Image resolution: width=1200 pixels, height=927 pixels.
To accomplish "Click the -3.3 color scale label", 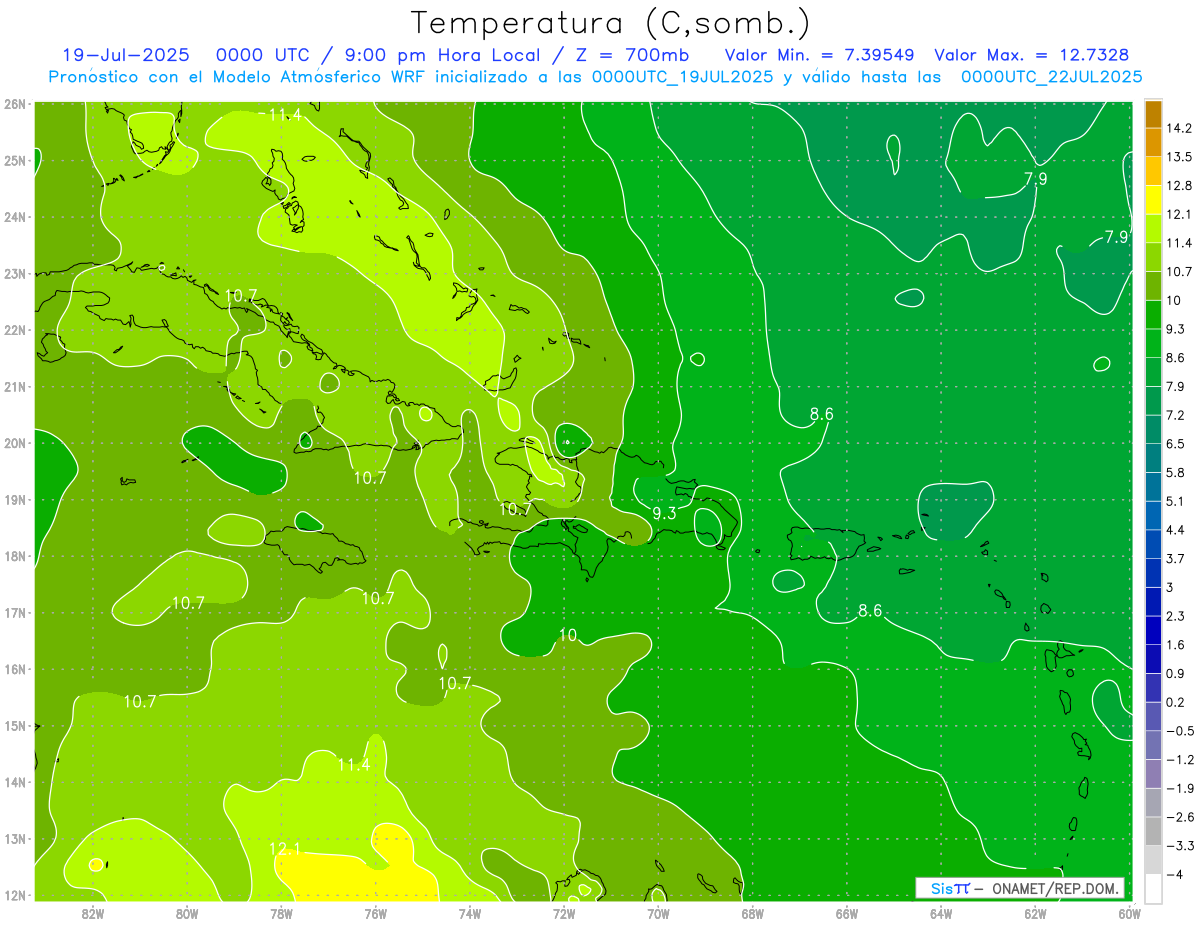I will 1179,846.
